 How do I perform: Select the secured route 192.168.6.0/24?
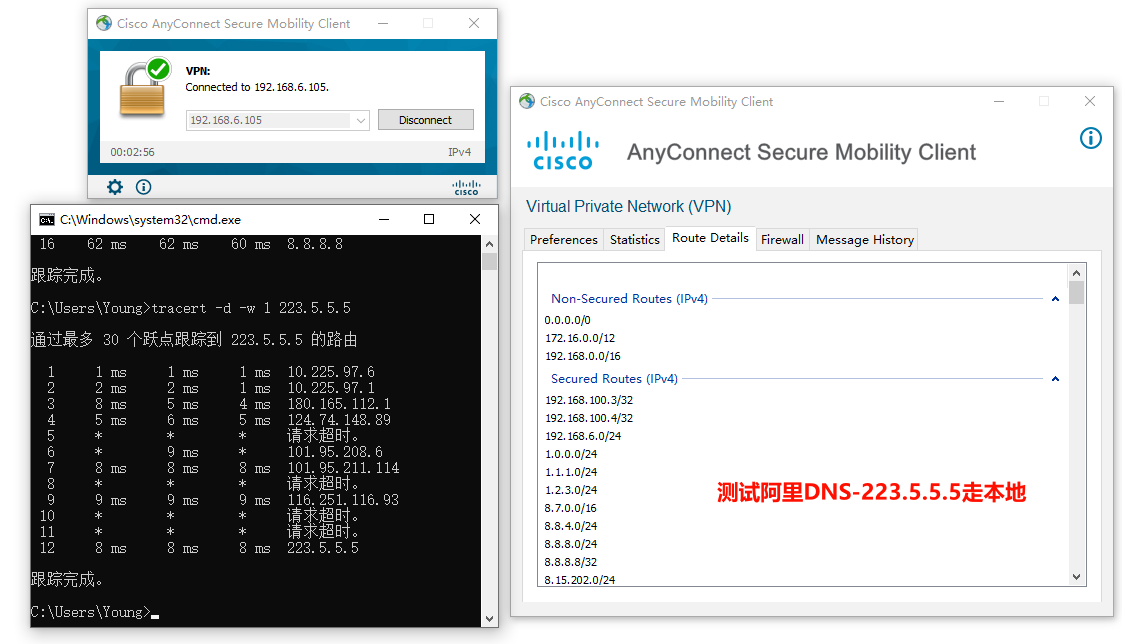click(583, 436)
